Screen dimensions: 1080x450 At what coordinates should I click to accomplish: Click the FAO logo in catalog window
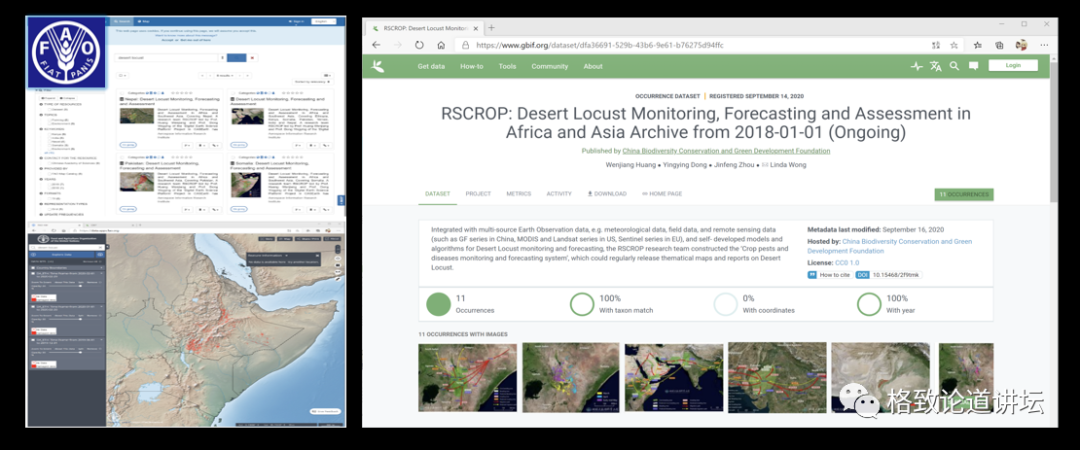click(x=66, y=52)
